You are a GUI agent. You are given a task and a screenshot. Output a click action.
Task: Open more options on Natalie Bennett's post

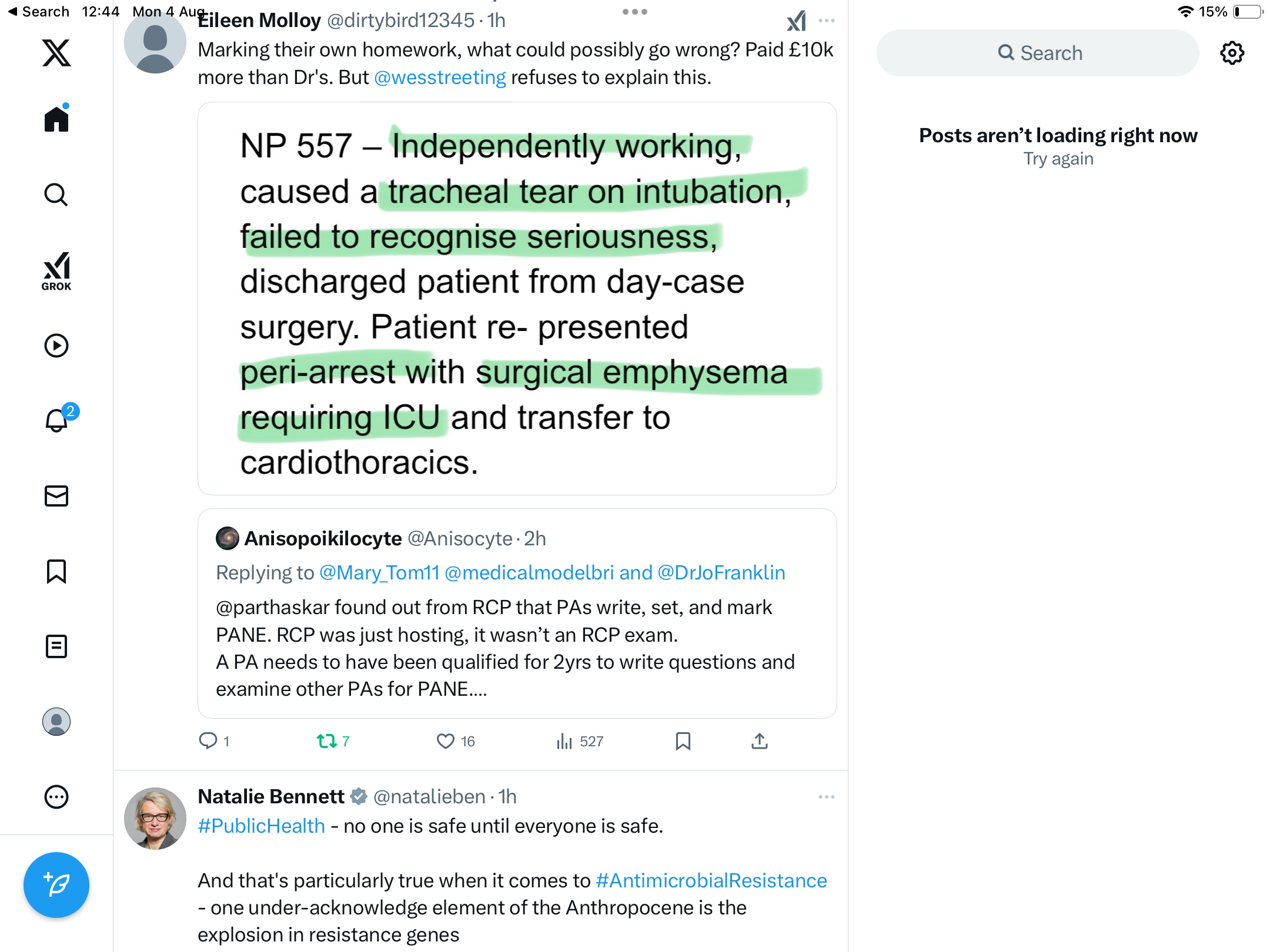click(826, 797)
